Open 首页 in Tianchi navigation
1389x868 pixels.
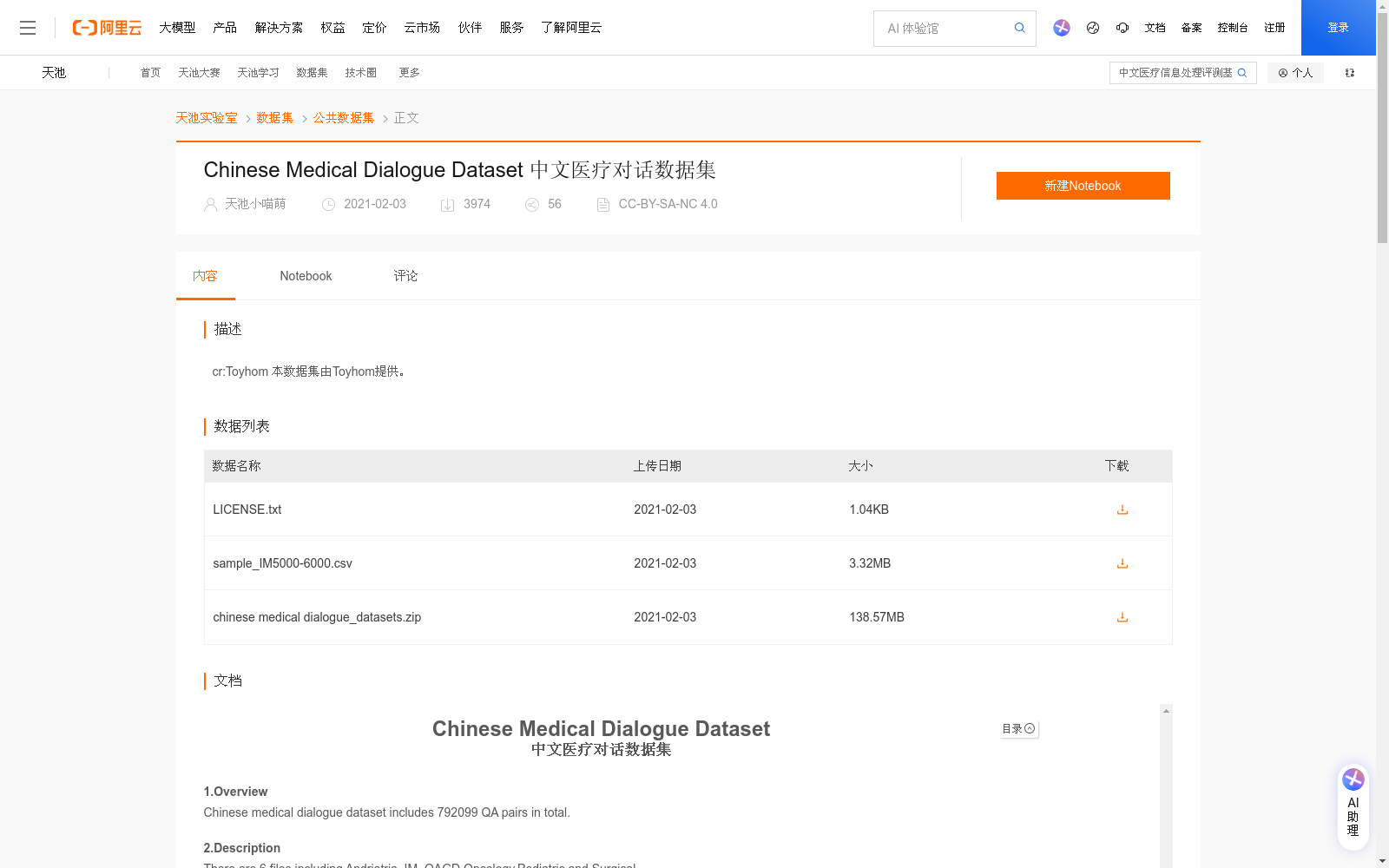[151, 73]
